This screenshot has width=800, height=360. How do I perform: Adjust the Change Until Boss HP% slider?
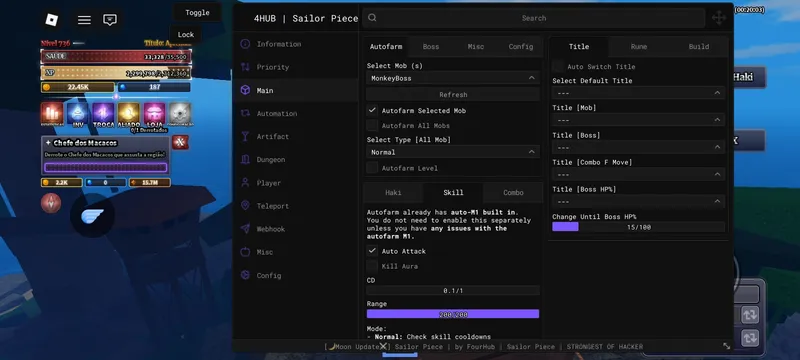[x=638, y=227]
